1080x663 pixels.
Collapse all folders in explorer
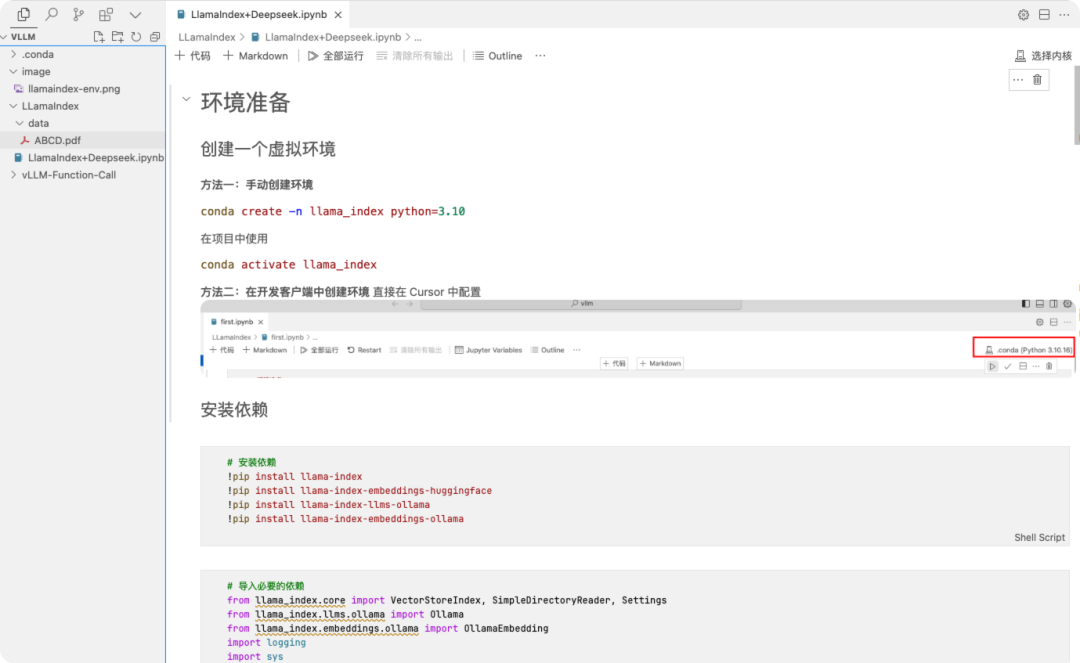155,36
